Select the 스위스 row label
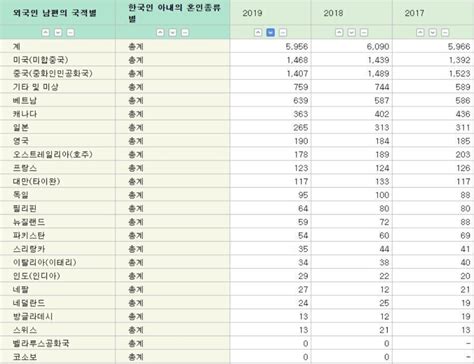 point(25,330)
